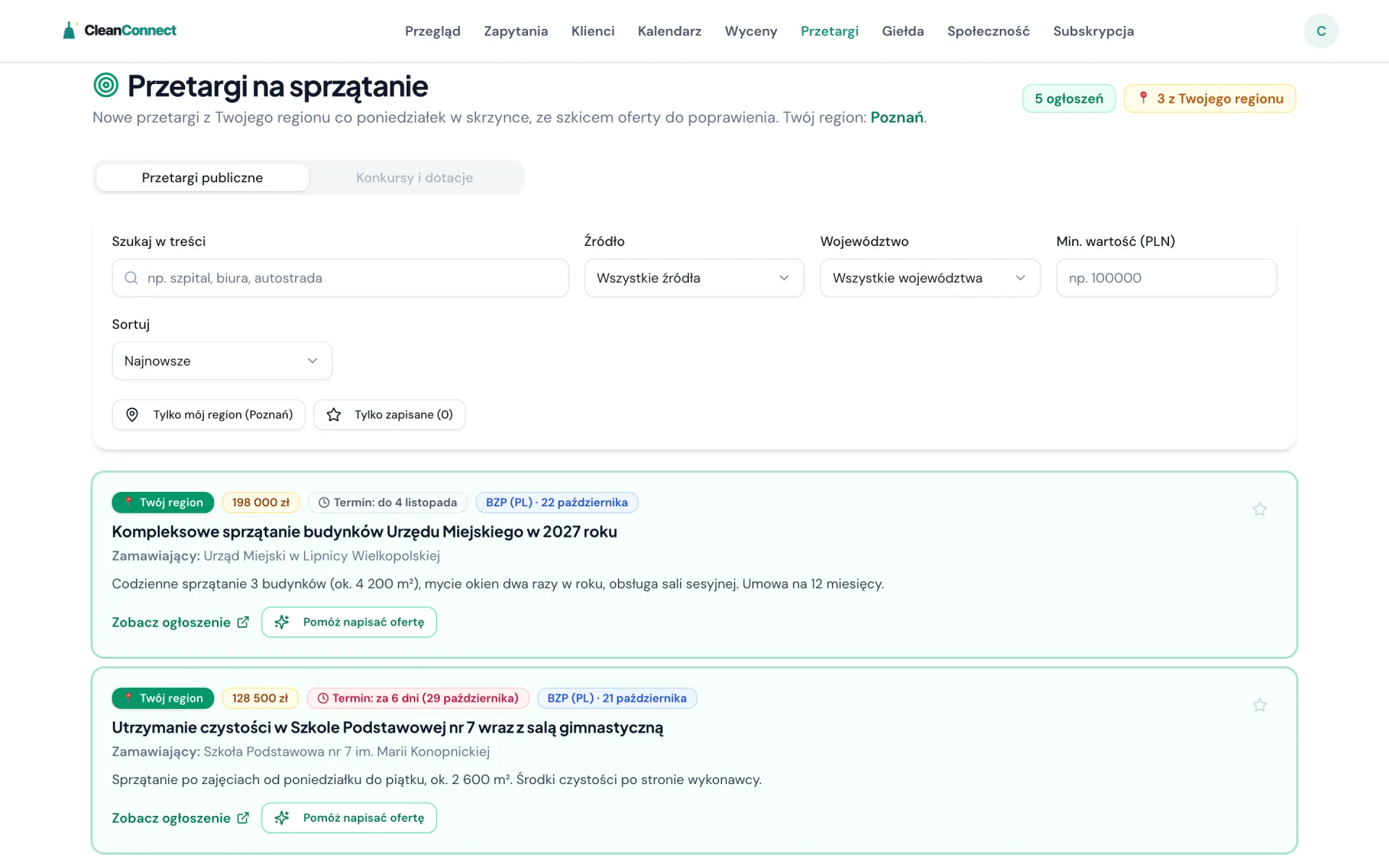Viewport: 1389px width, 868px height.
Task: Toggle Tylko zapisane (0) filter
Action: (389, 414)
